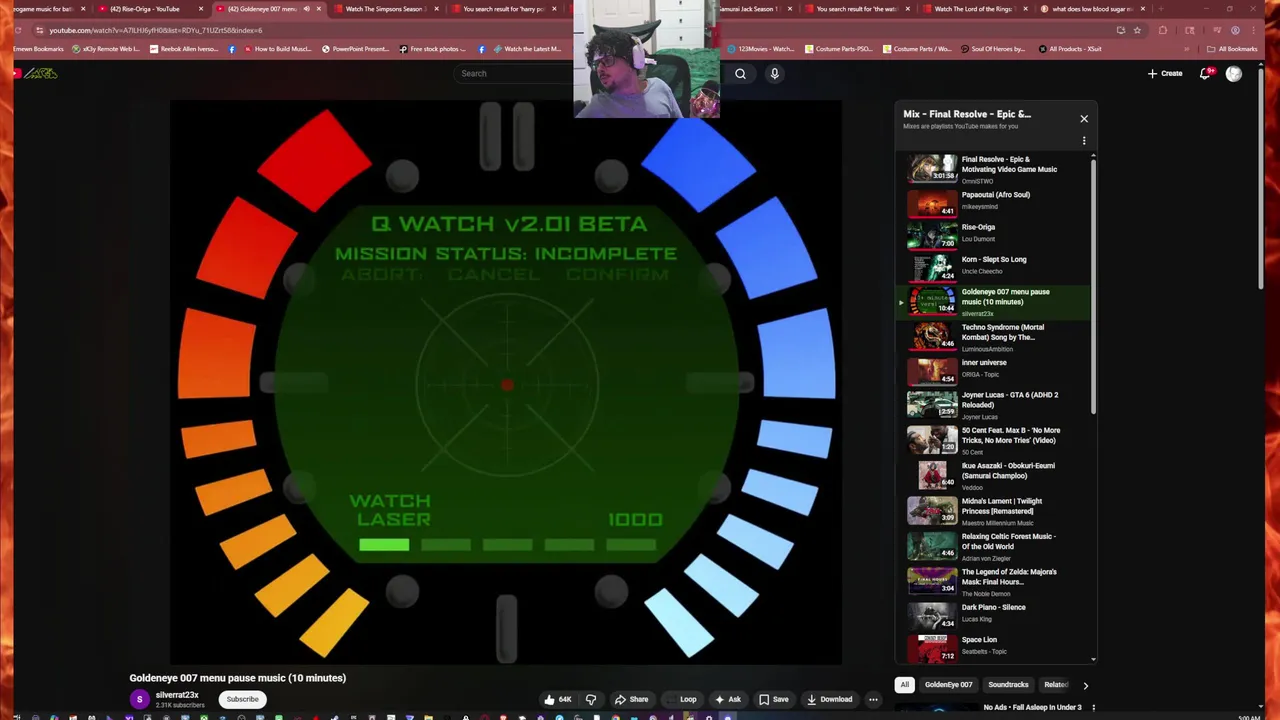Show more filter chips with the right chevron

tap(1086, 685)
